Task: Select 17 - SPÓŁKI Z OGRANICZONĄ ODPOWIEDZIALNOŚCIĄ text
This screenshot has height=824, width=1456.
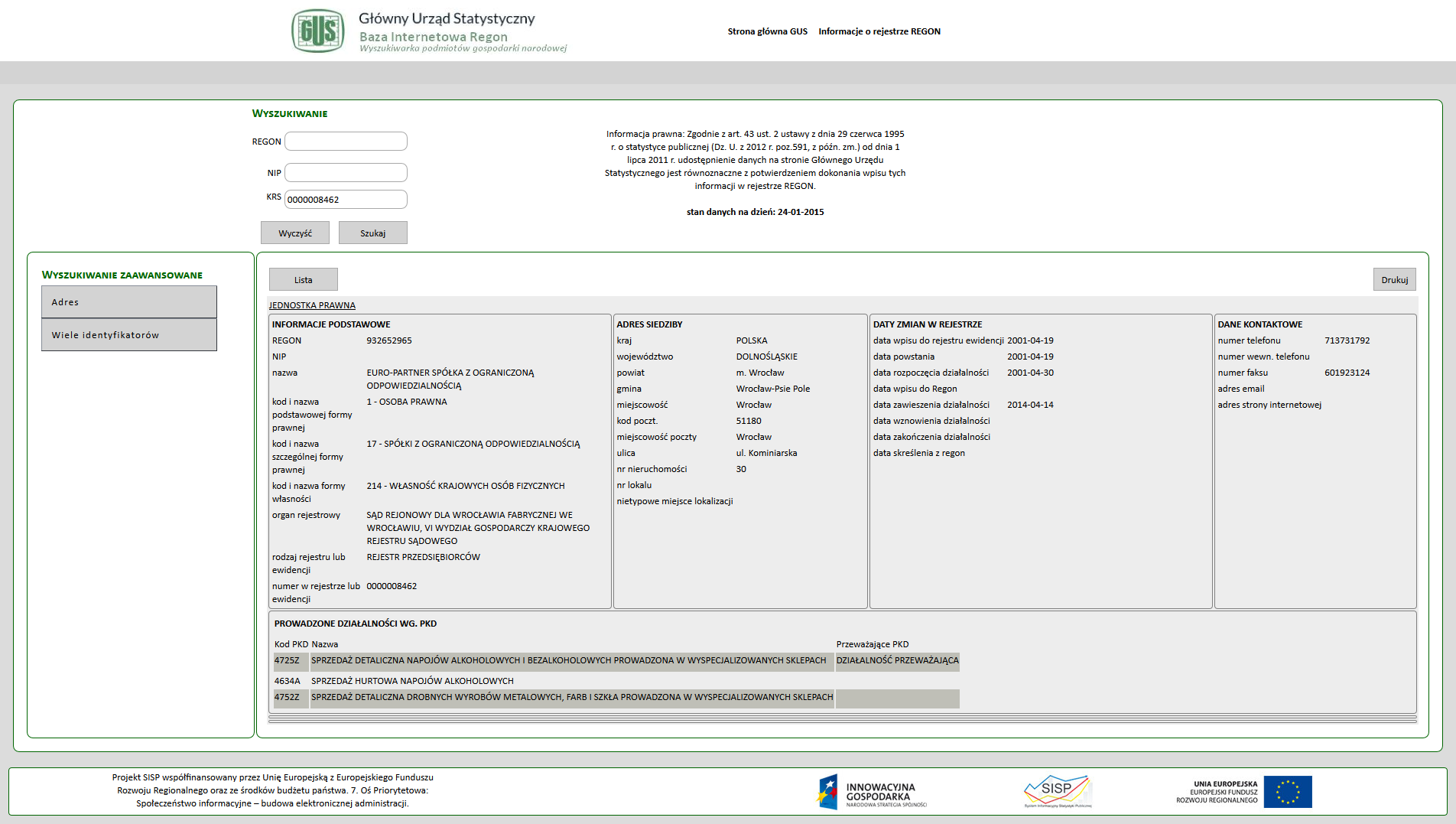Action: 473,444
